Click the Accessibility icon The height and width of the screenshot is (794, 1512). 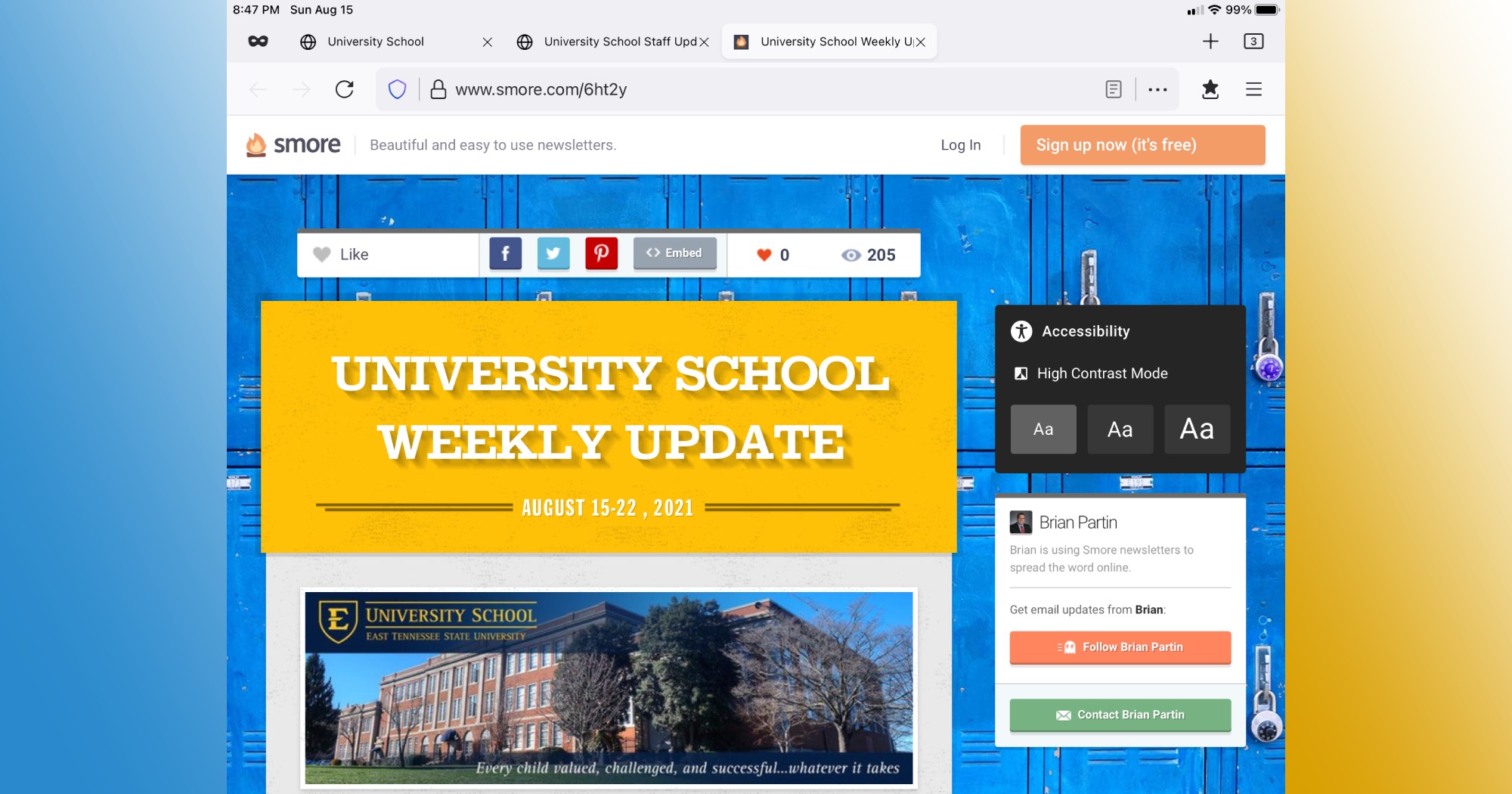click(x=1021, y=330)
